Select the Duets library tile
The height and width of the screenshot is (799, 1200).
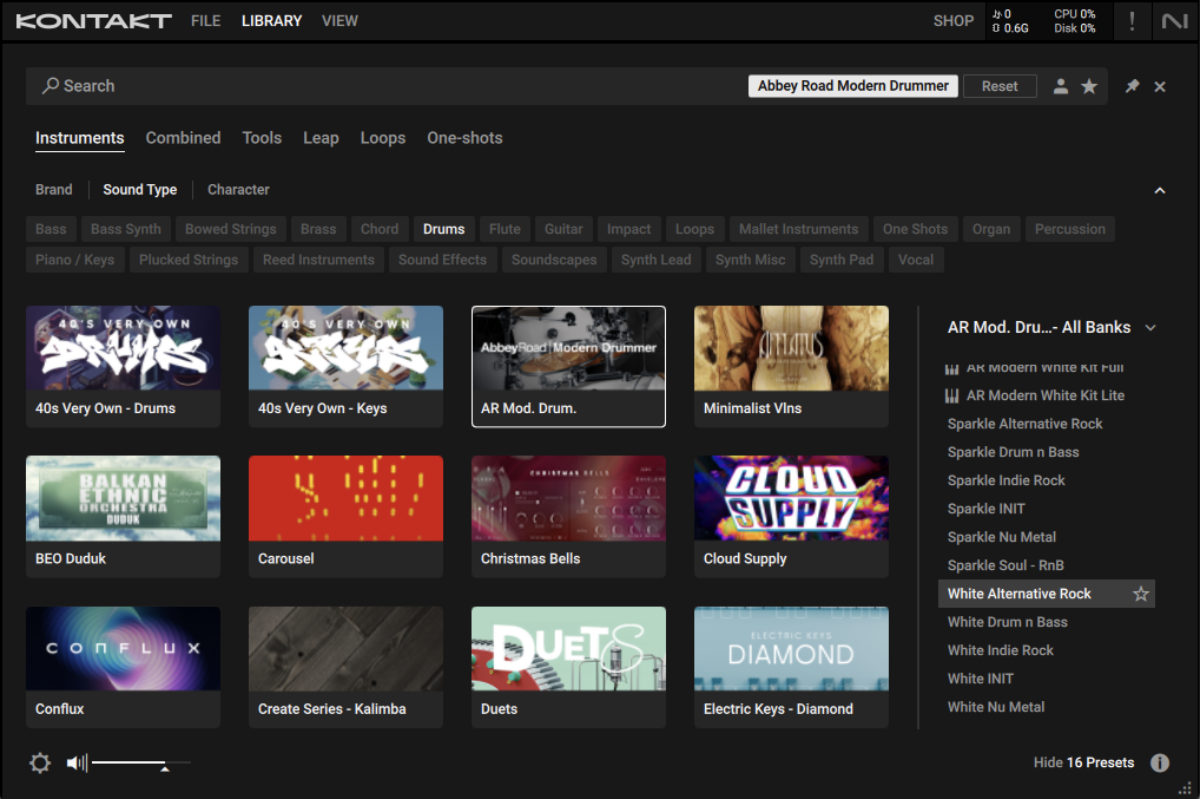click(568, 667)
